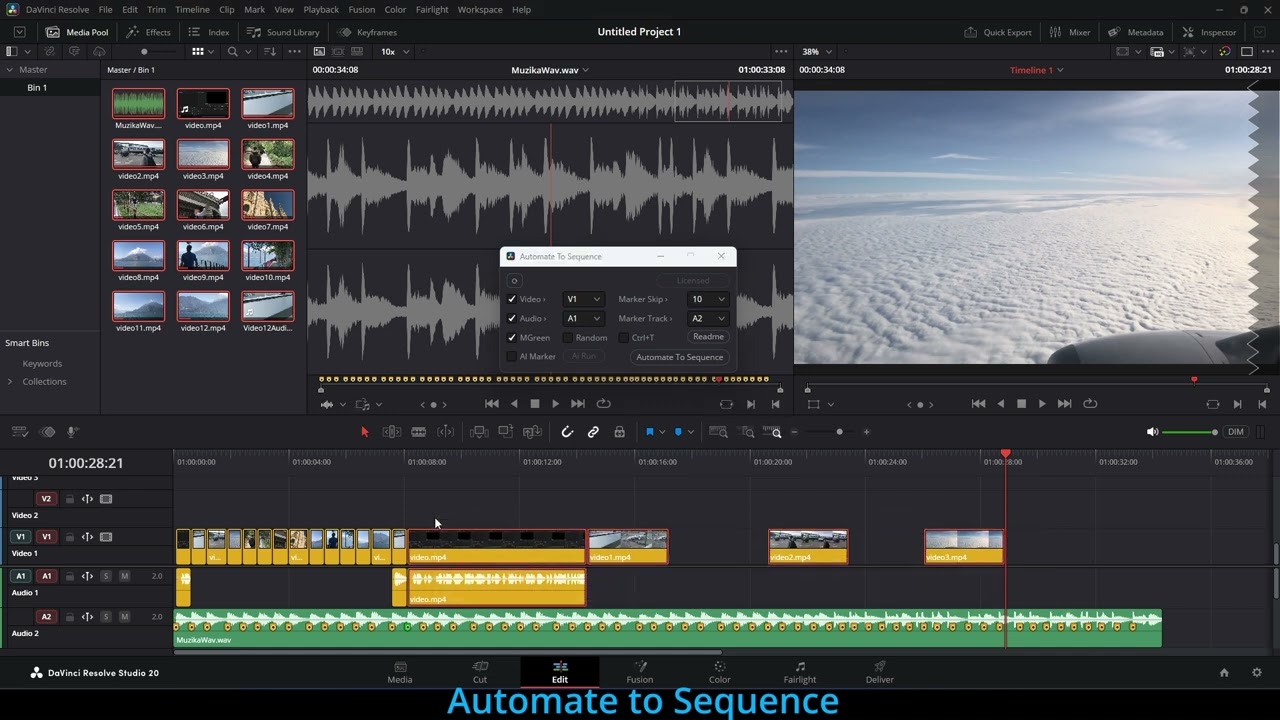Viewport: 1280px width, 720px height.
Task: Open the video track V1 dropdown
Action: pos(583,299)
